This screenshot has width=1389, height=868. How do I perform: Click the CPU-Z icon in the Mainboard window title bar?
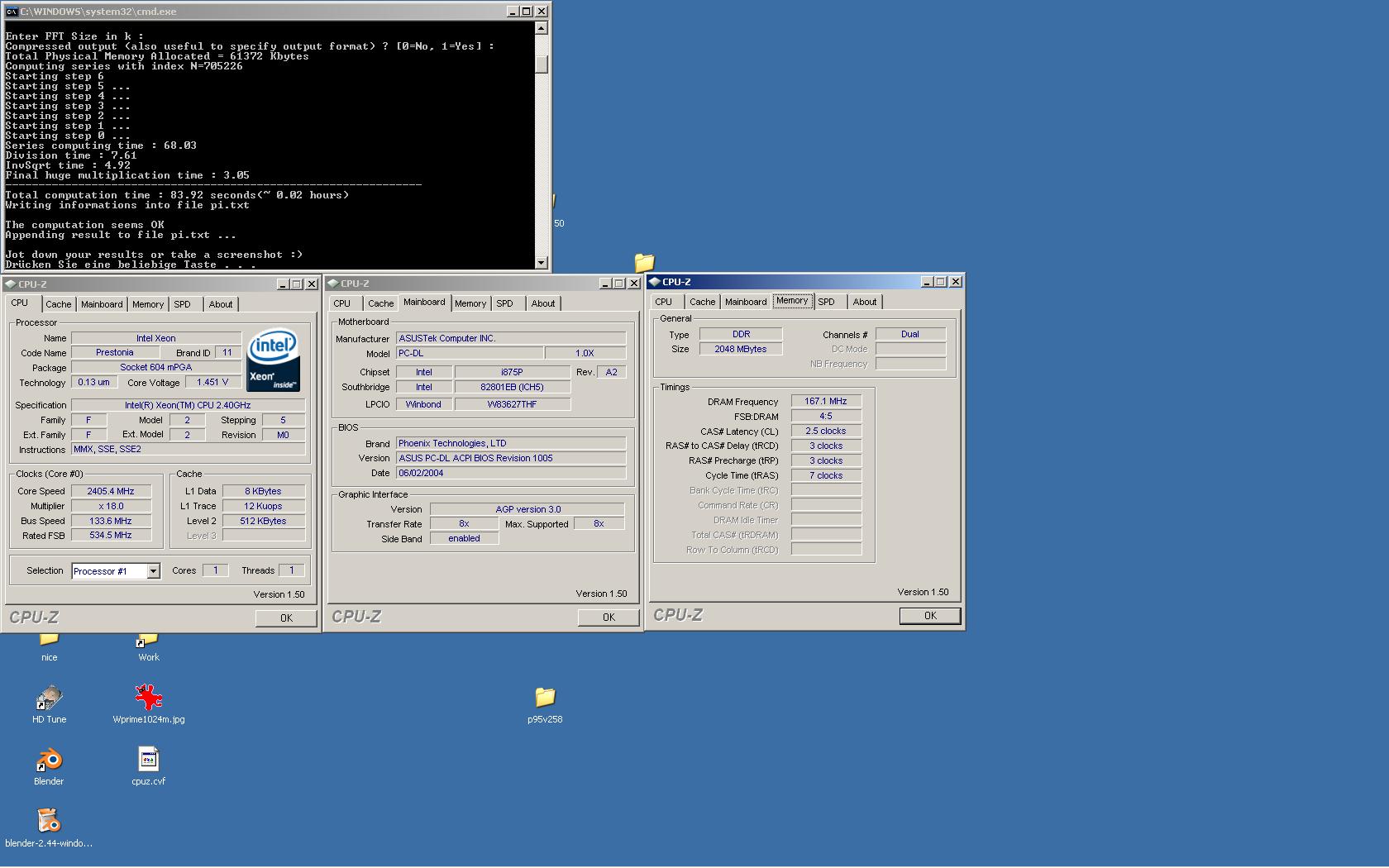332,284
